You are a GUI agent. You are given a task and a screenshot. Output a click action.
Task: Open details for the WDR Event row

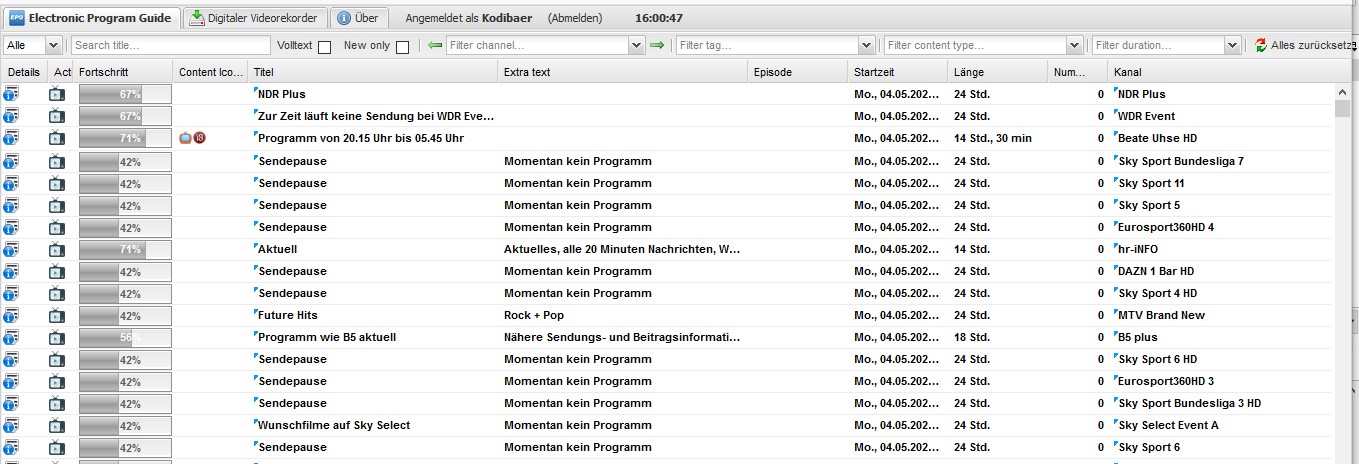(x=11, y=116)
